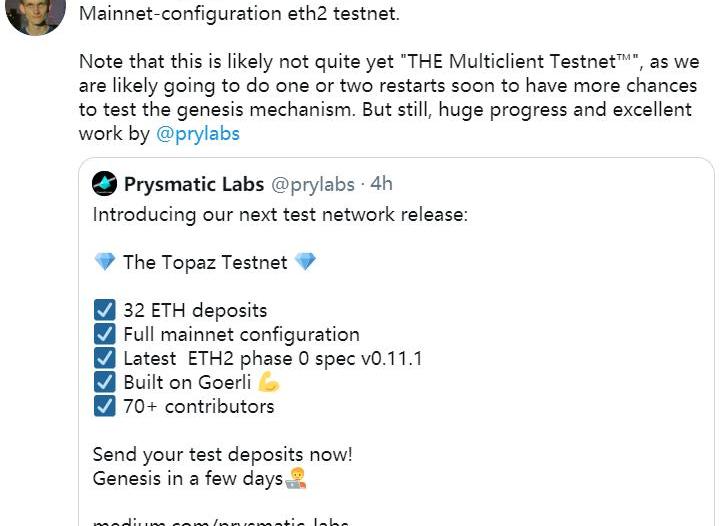The image size is (723, 526).
Task: Open the @prylabs mention after "work by"
Action: [x=198, y=133]
